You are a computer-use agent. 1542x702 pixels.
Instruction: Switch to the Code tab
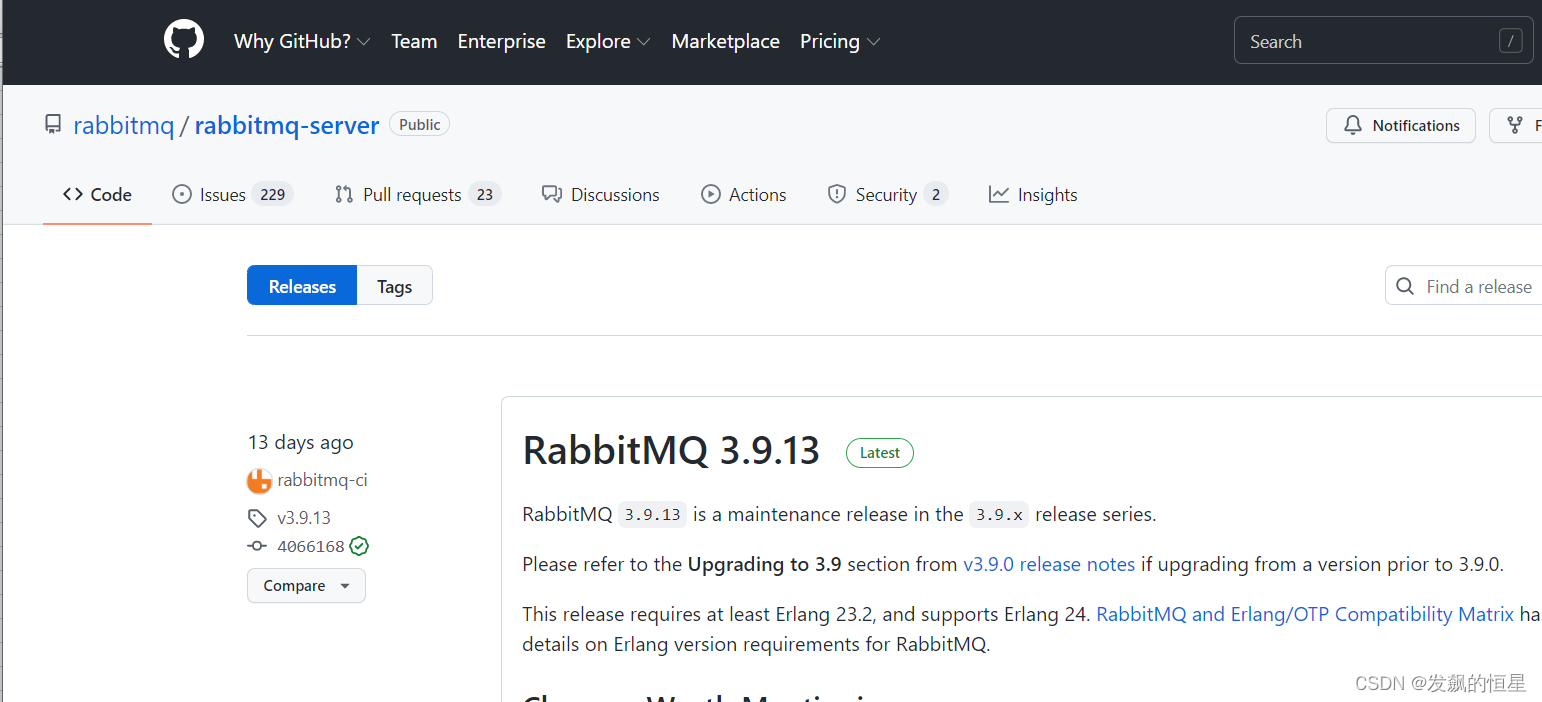click(97, 195)
